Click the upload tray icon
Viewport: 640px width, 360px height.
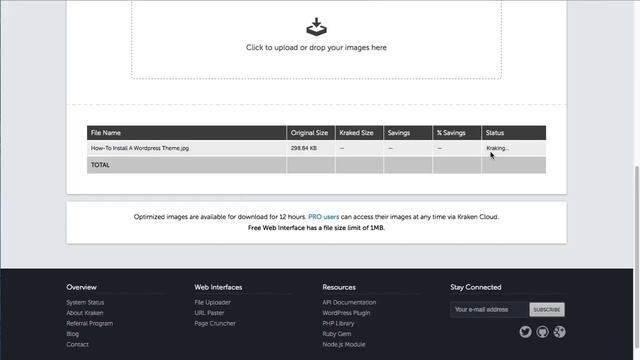316,27
